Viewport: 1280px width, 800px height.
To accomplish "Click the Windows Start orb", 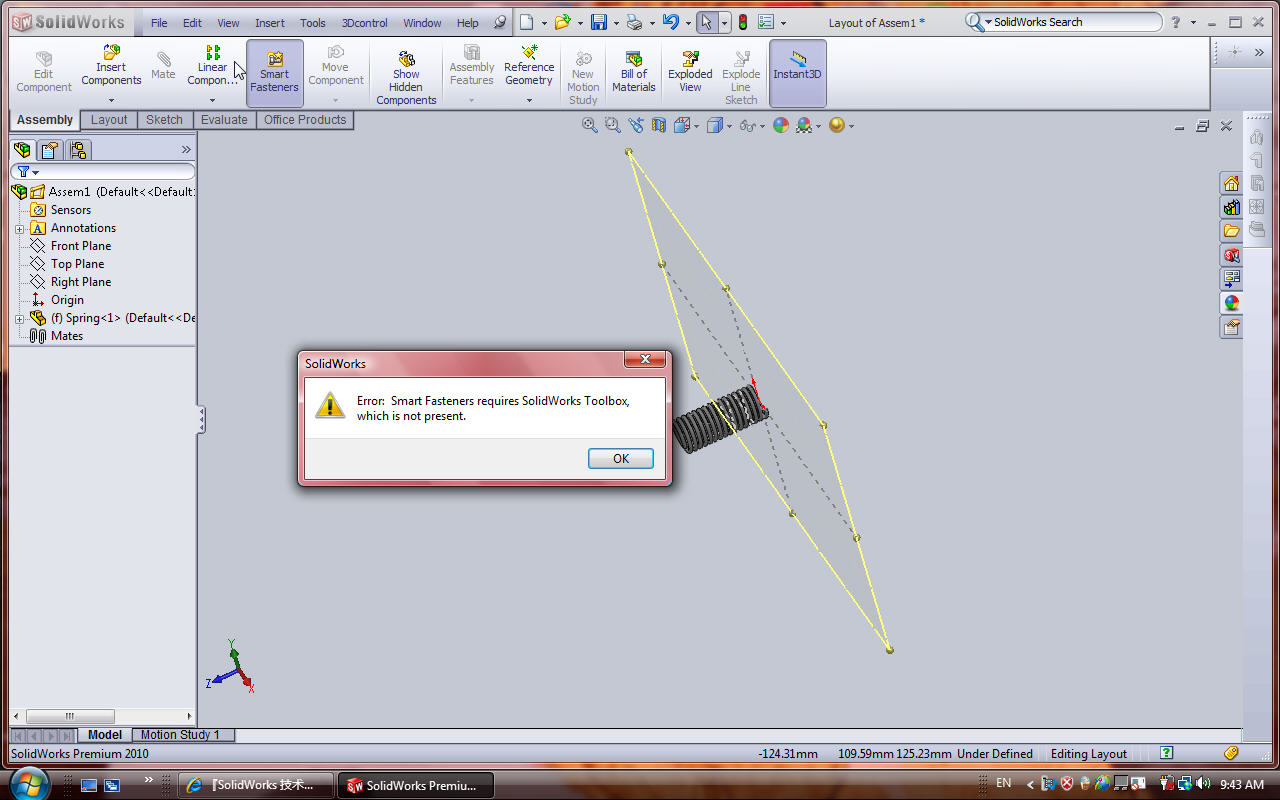I will pos(27,783).
